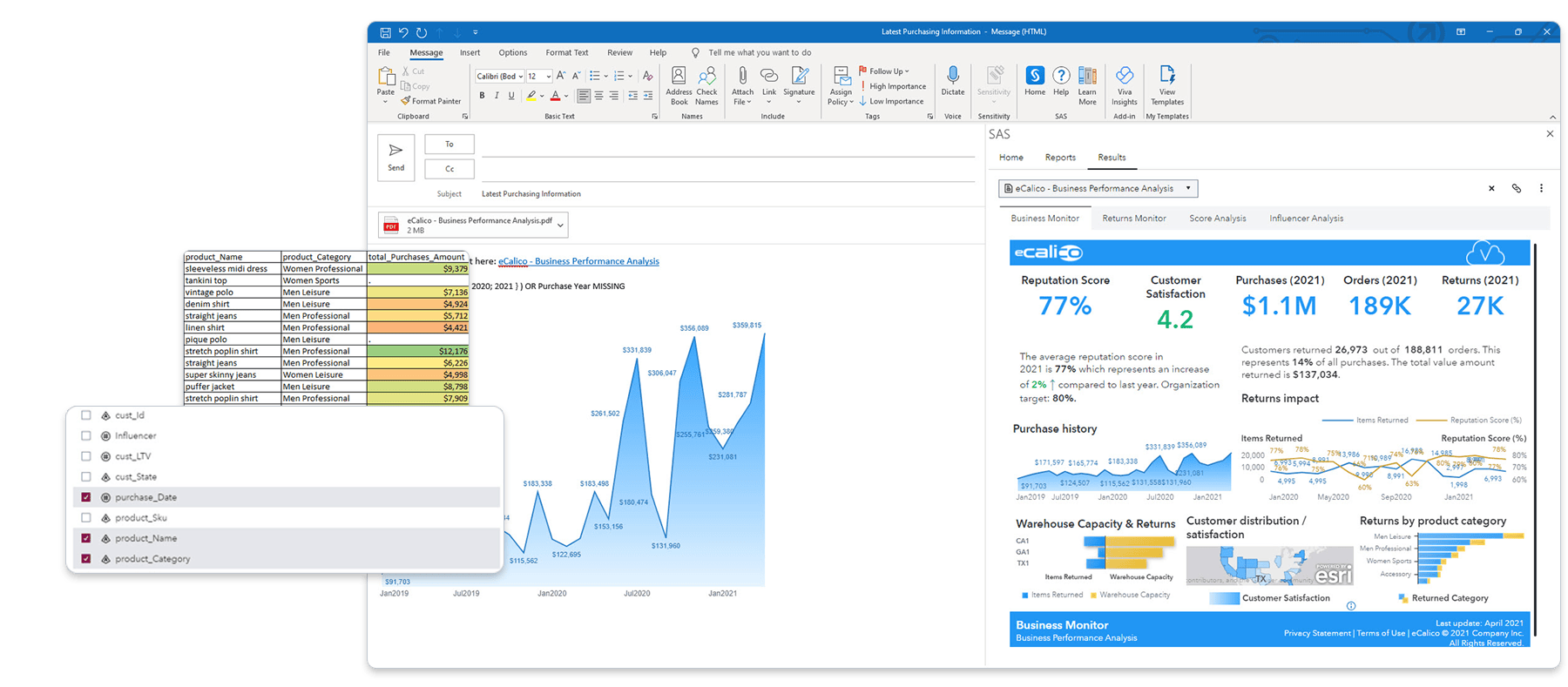Copy link icon in SAS pane
The width and height of the screenshot is (1568, 687).
[x=1517, y=188]
